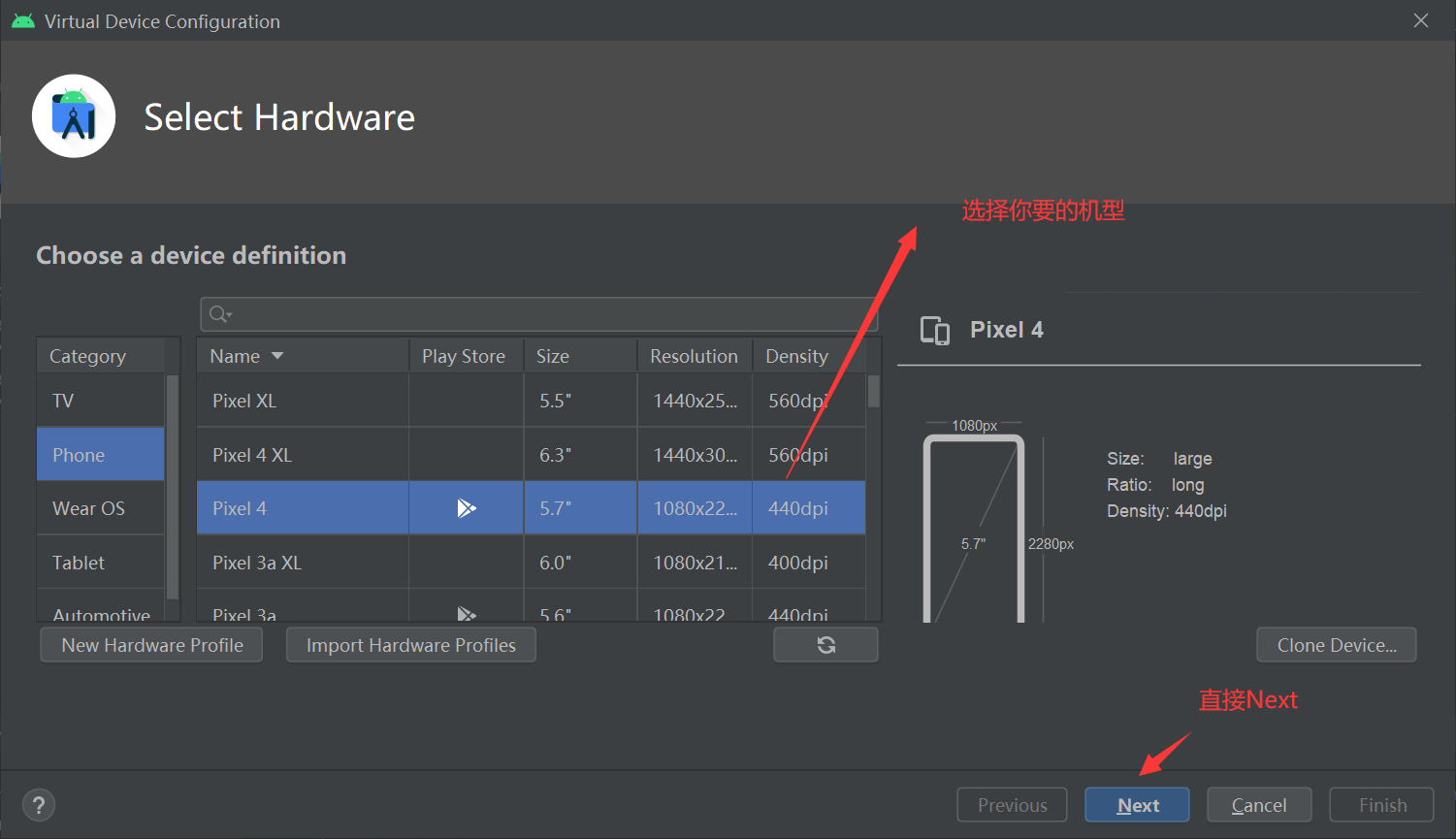Click the 6.3" size cell of Pixel 4 XL
The height and width of the screenshot is (839, 1456).
coord(580,455)
